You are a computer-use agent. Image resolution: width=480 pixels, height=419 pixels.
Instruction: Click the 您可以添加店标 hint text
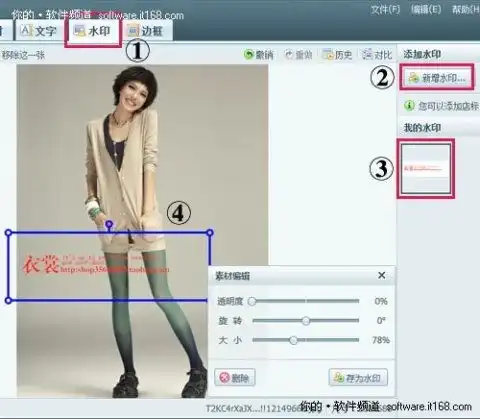click(449, 106)
